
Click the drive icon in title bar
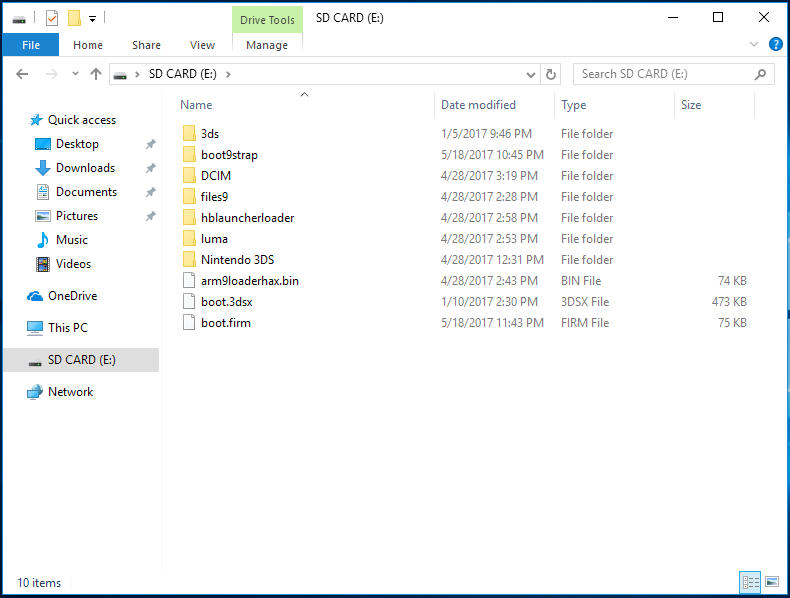pyautogui.click(x=19, y=20)
